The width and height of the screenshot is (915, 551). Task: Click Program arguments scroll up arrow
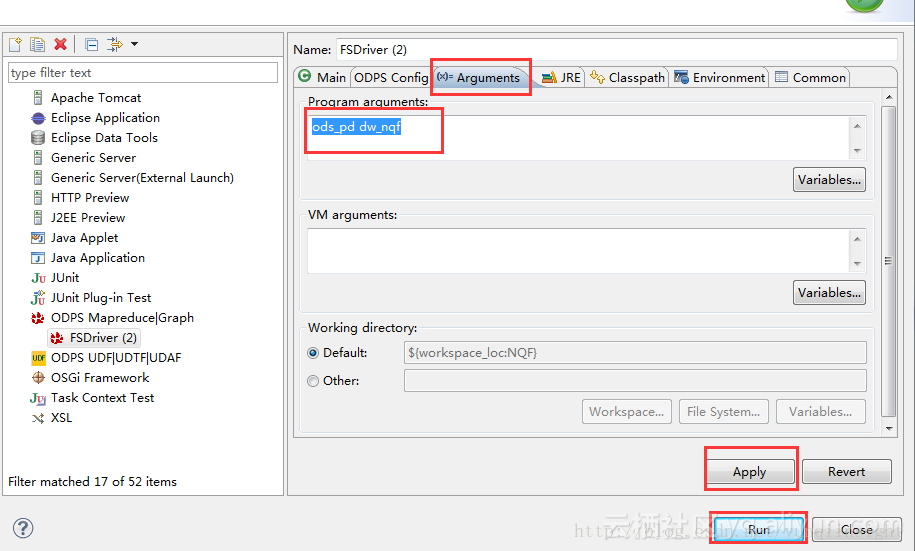(x=857, y=125)
